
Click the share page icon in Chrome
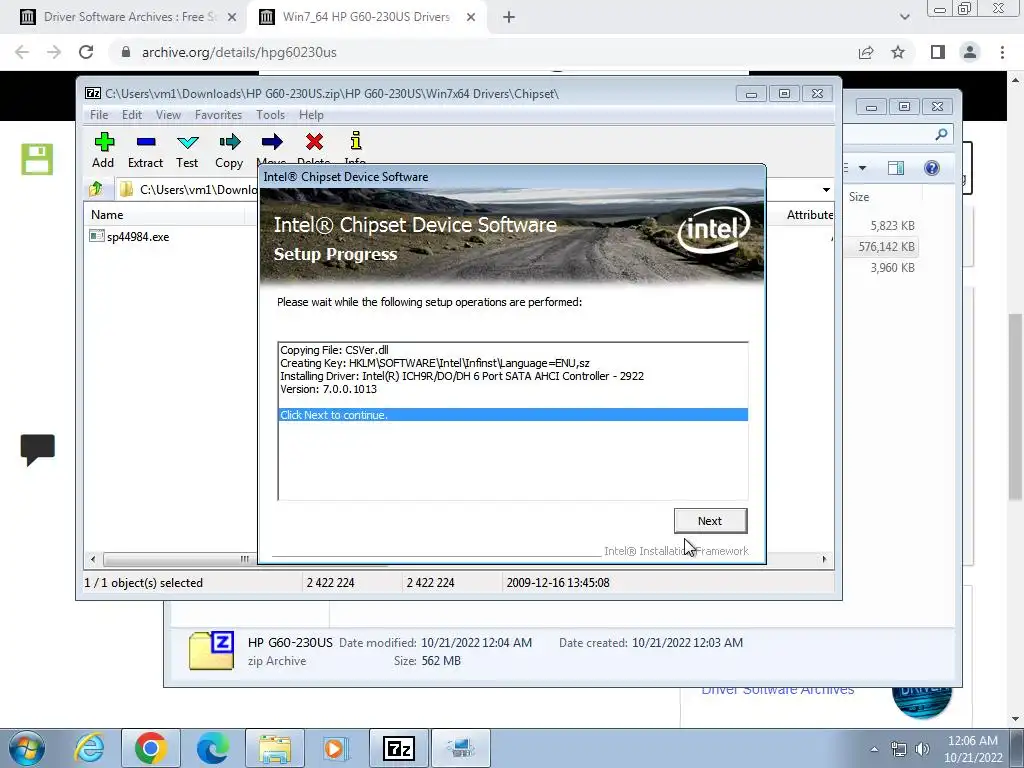tap(866, 52)
